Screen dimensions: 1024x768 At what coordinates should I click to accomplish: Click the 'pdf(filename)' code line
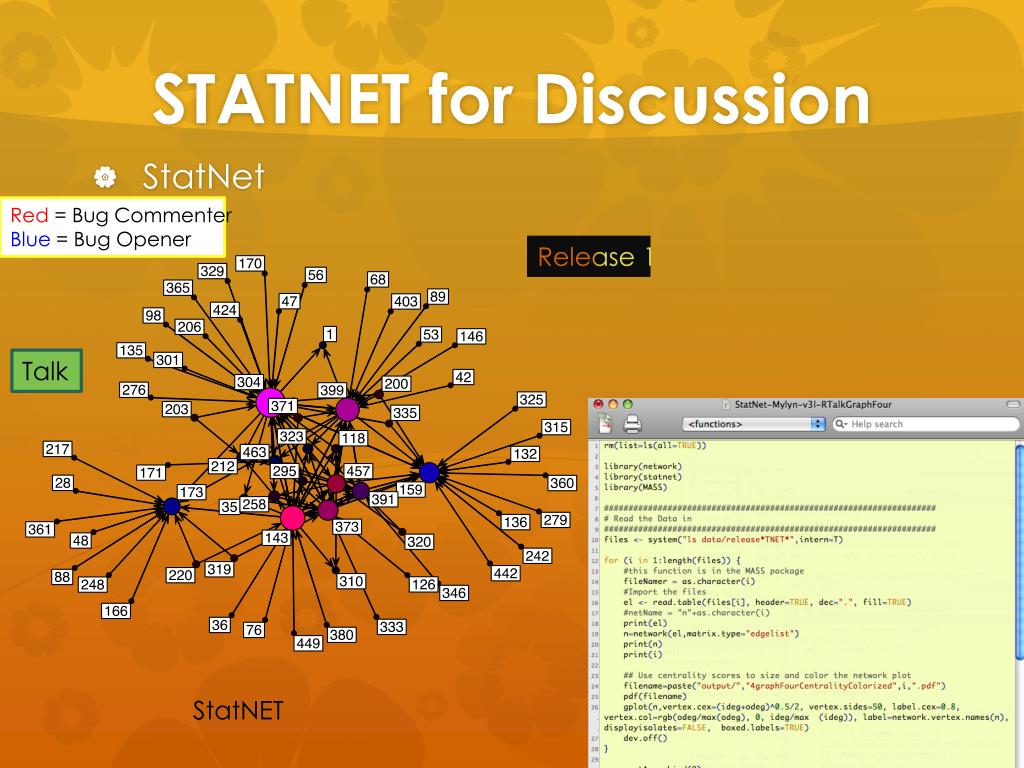pos(655,696)
